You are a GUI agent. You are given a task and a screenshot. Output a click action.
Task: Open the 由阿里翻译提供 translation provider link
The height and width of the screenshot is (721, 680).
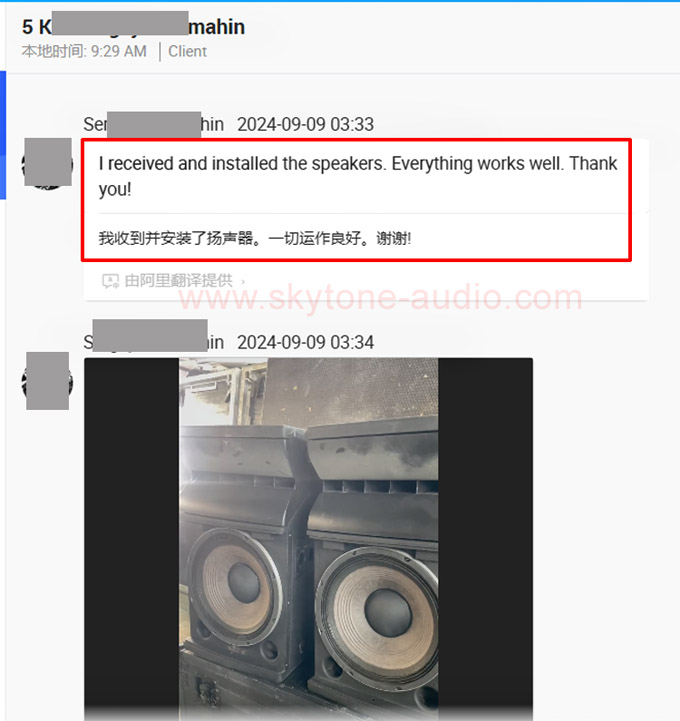(178, 280)
